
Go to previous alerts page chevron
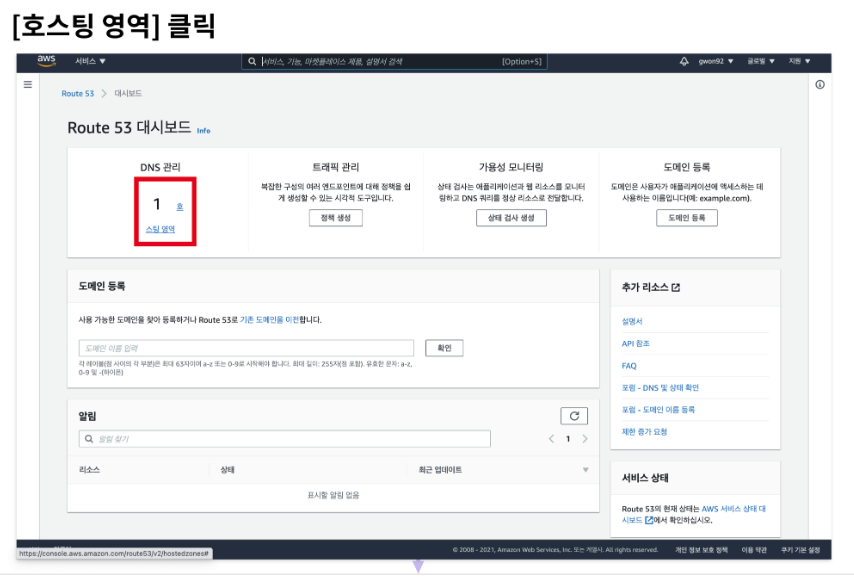(x=551, y=439)
